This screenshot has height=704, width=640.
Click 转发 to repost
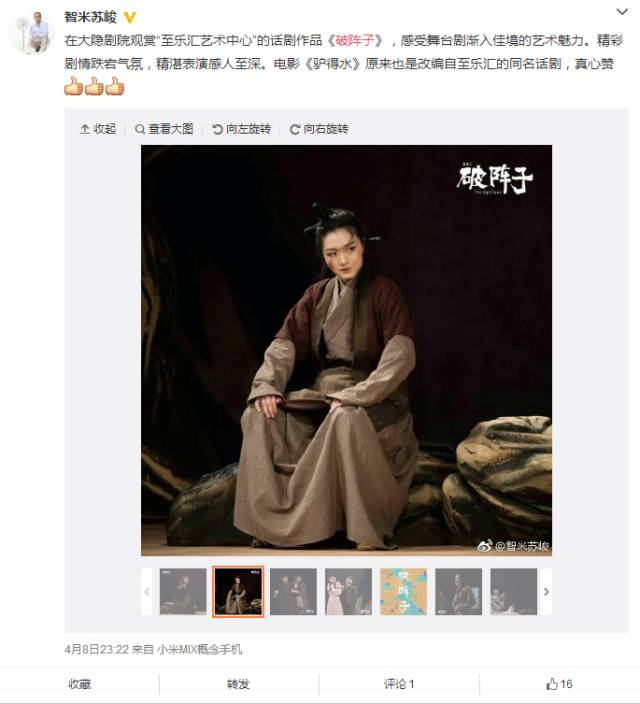[x=238, y=684]
